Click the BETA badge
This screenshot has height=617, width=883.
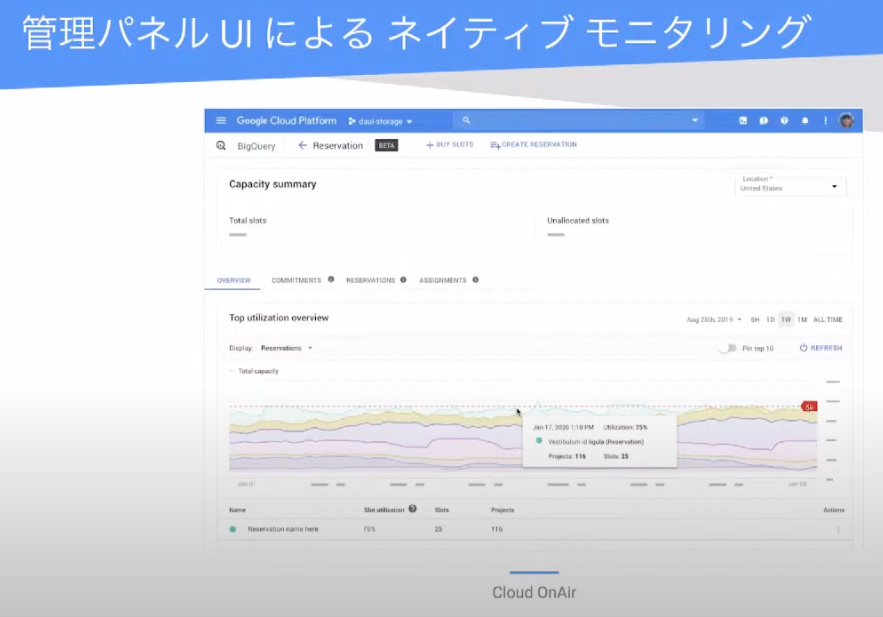pyautogui.click(x=386, y=145)
